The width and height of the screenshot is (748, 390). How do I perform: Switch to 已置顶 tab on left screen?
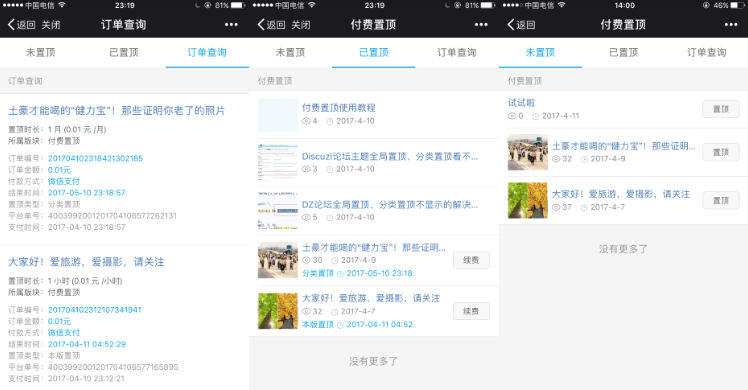[x=124, y=52]
